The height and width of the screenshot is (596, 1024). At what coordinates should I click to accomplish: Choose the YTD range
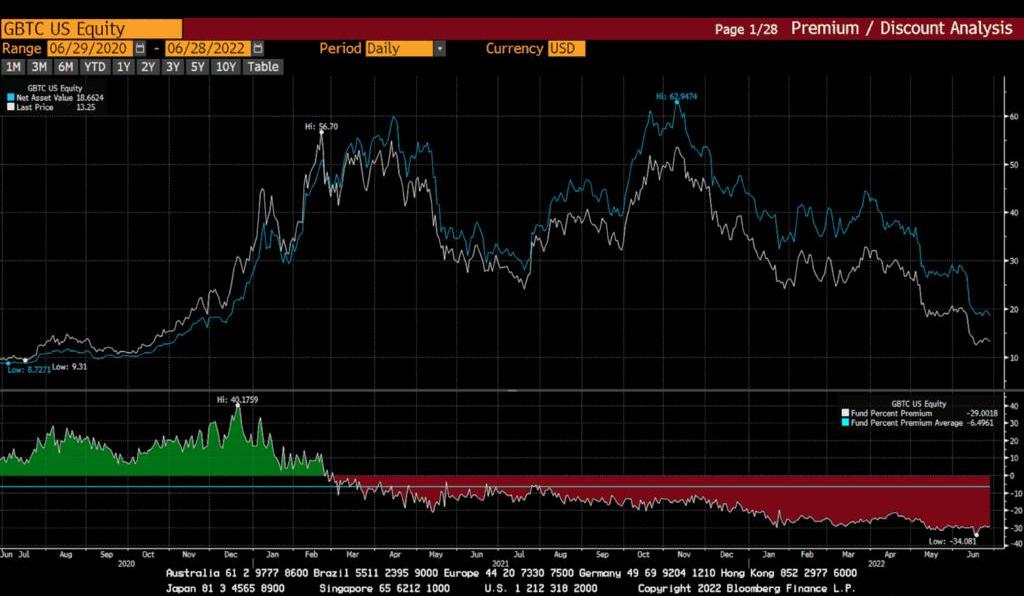tap(95, 67)
